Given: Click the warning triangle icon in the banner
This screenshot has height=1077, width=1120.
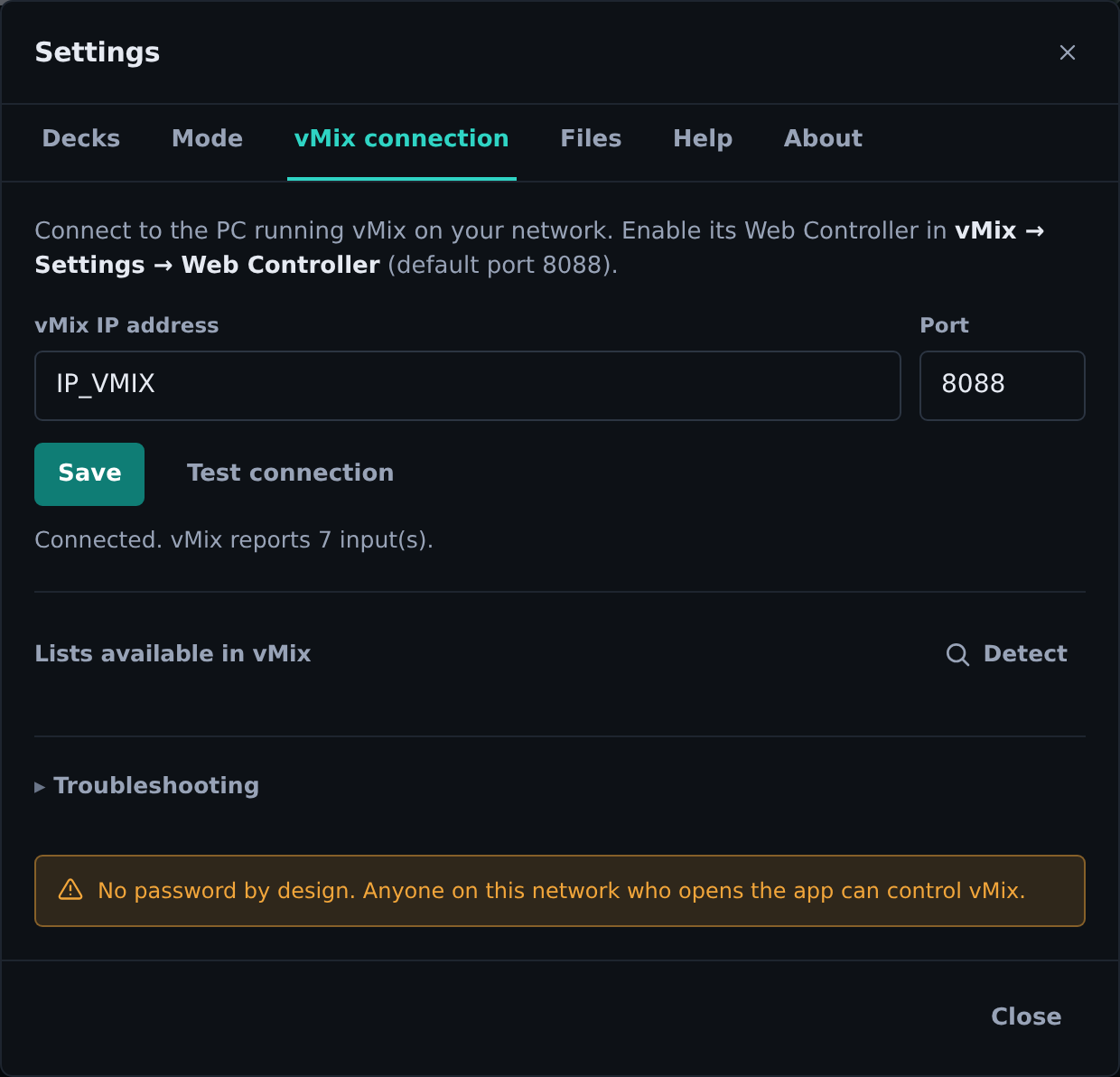Looking at the screenshot, I should [x=70, y=890].
